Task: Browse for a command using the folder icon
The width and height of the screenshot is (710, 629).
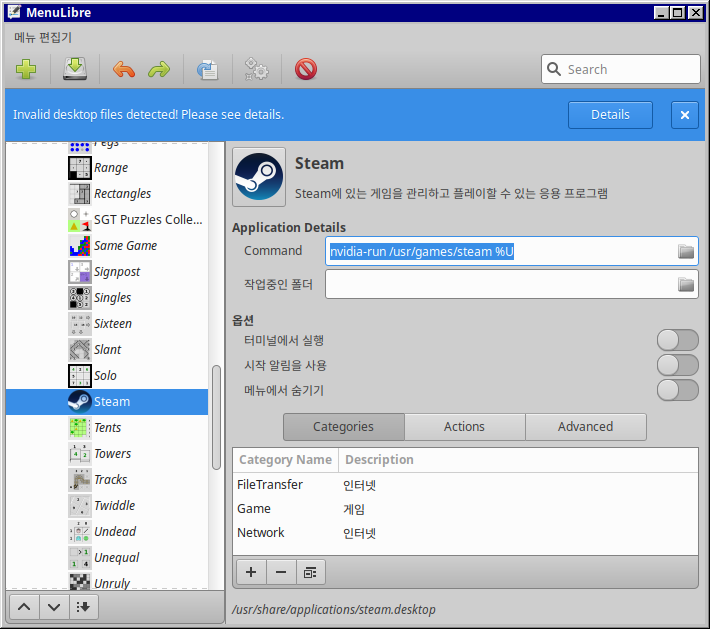Action: (686, 251)
